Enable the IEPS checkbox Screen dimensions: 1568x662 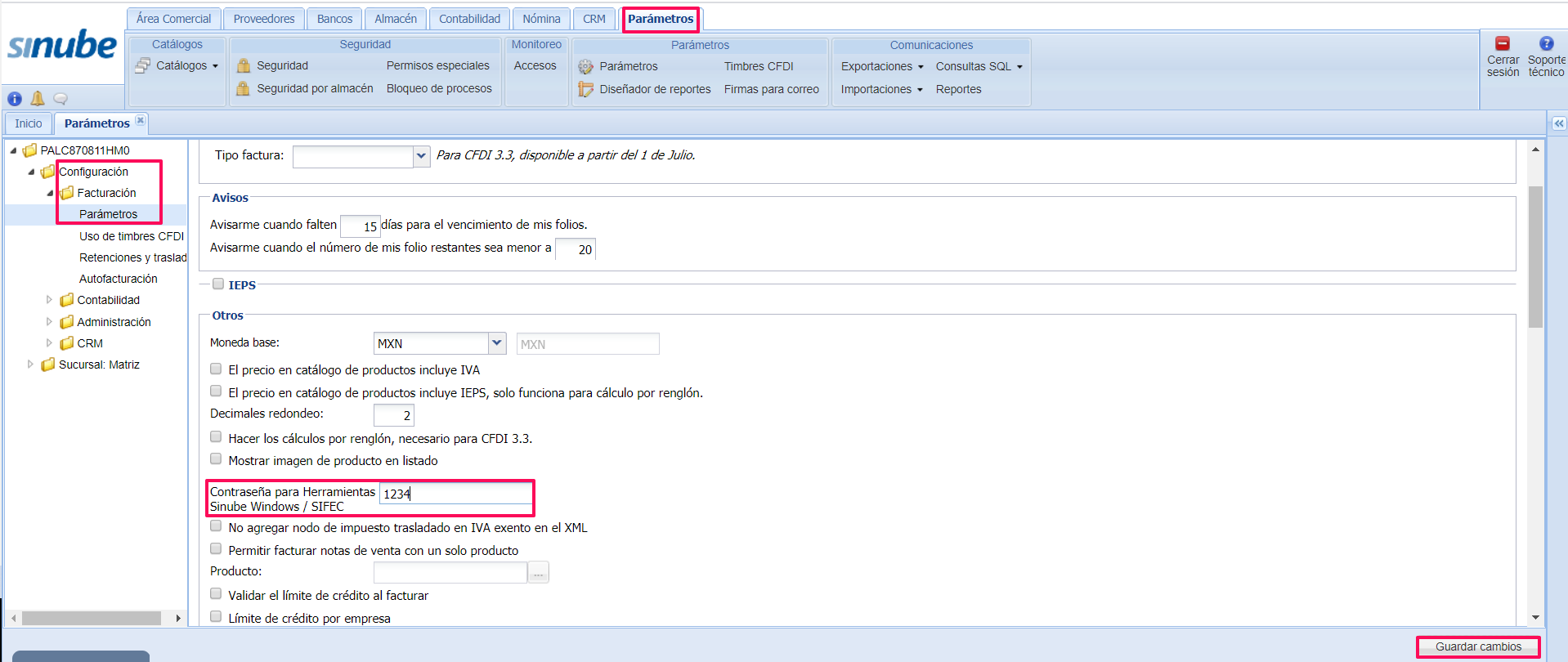pos(218,284)
